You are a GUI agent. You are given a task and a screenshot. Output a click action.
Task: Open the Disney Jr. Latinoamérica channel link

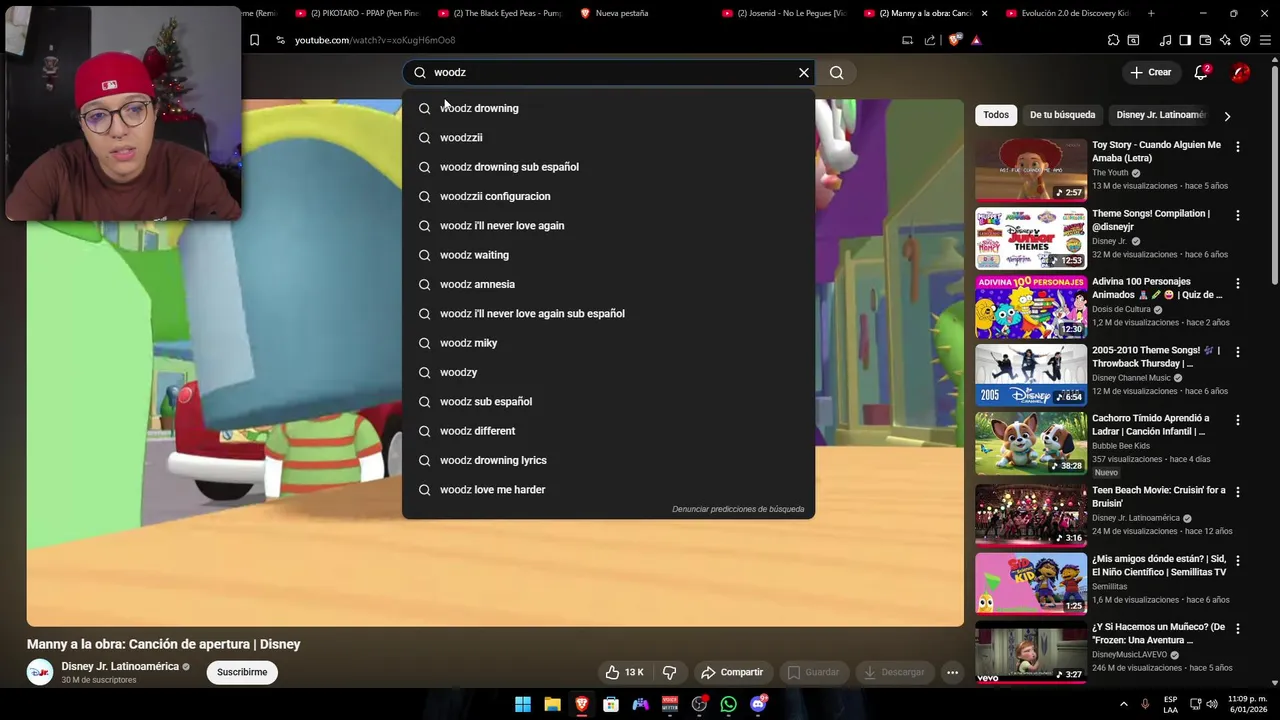(x=120, y=666)
